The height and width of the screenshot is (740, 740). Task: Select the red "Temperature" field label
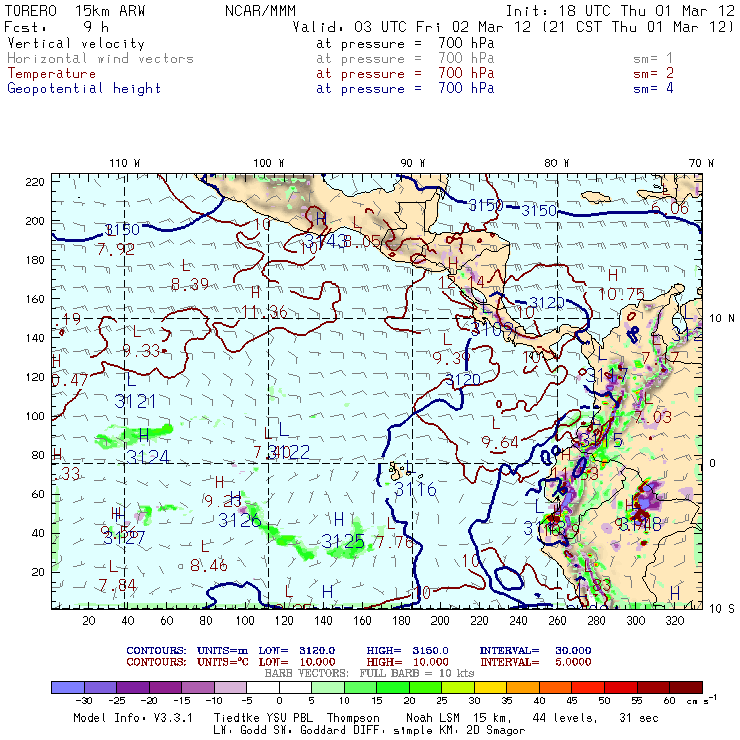click(51, 74)
